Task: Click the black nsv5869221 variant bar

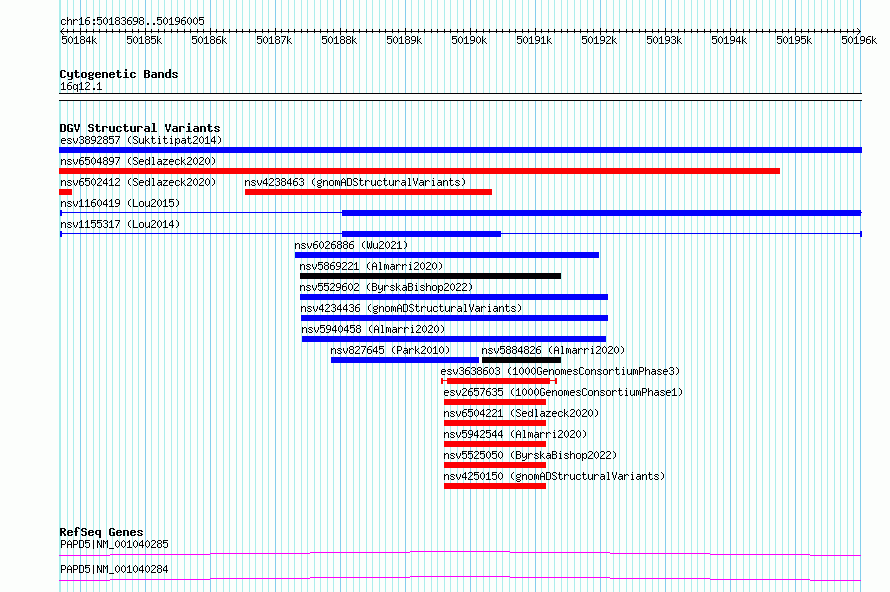Action: pos(430,276)
